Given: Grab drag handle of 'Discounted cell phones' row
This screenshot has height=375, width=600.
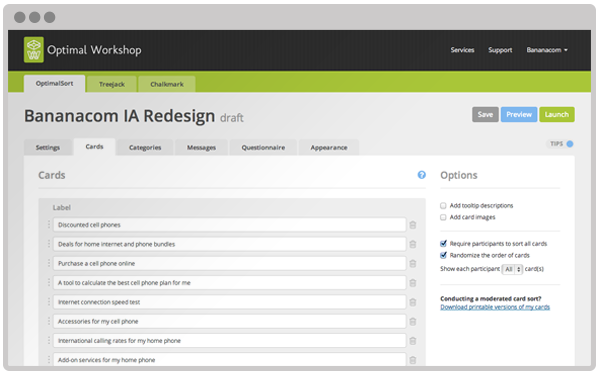Looking at the screenshot, I should coord(49,225).
